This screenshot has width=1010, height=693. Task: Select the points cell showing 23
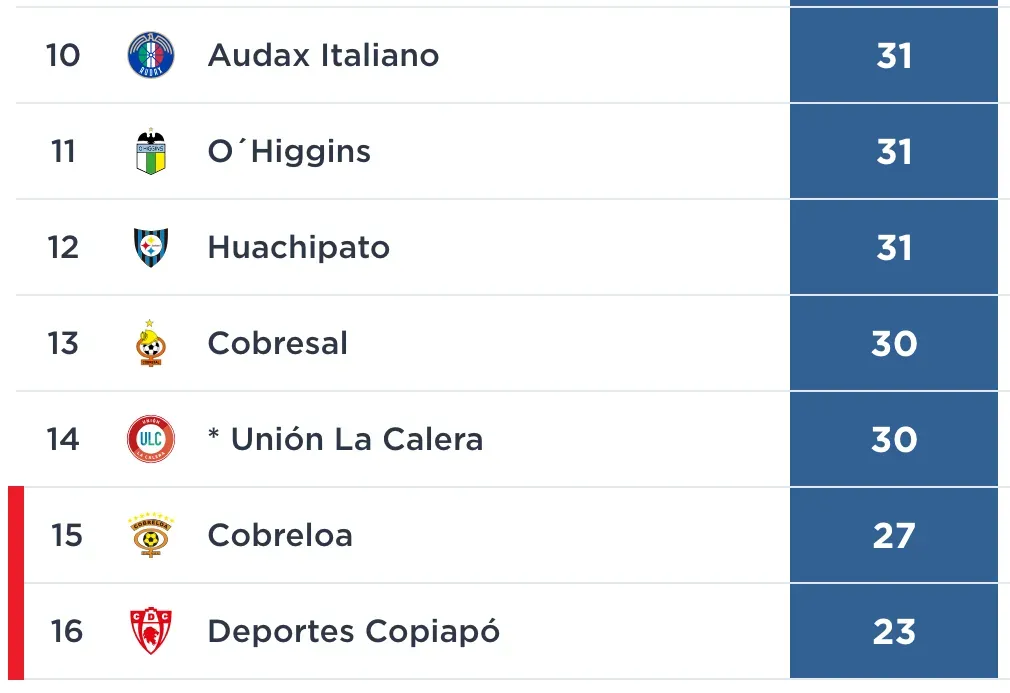(895, 631)
